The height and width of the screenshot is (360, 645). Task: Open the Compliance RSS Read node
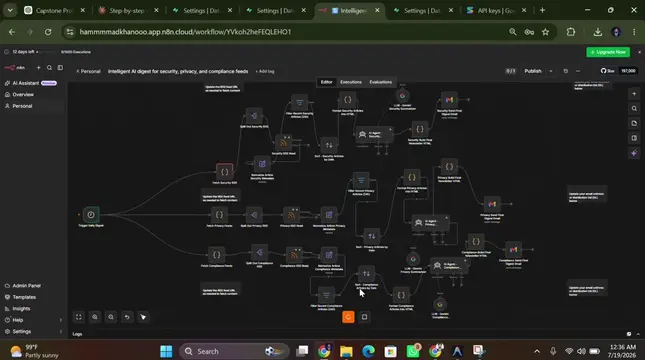tap(294, 255)
